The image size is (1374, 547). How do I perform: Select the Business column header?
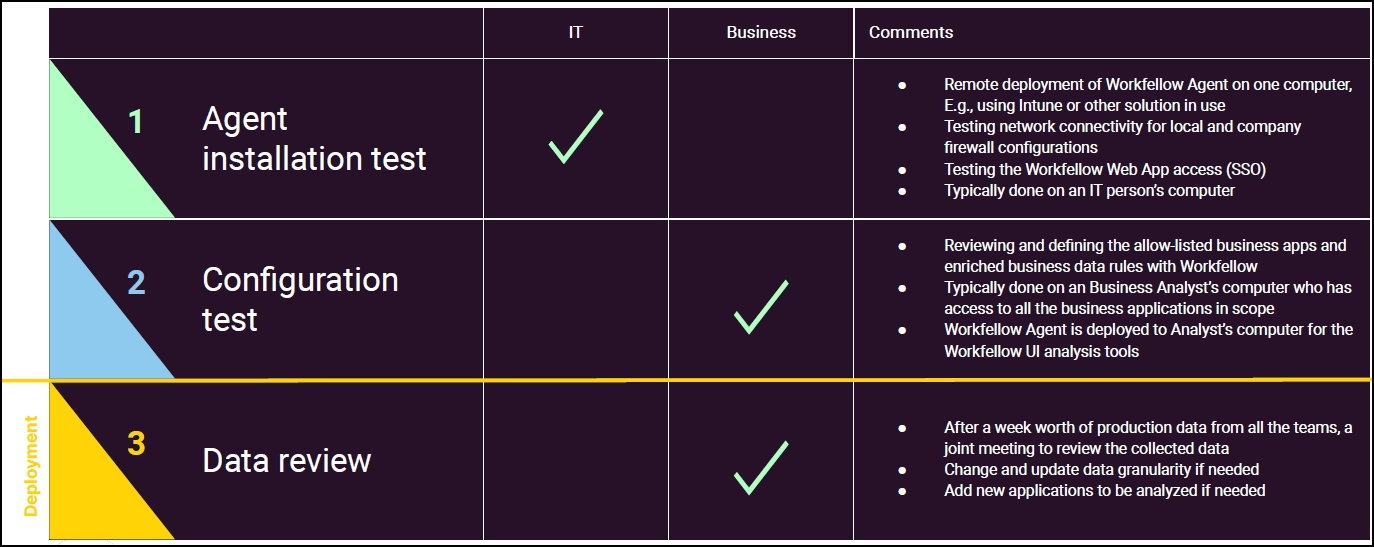pos(761,32)
